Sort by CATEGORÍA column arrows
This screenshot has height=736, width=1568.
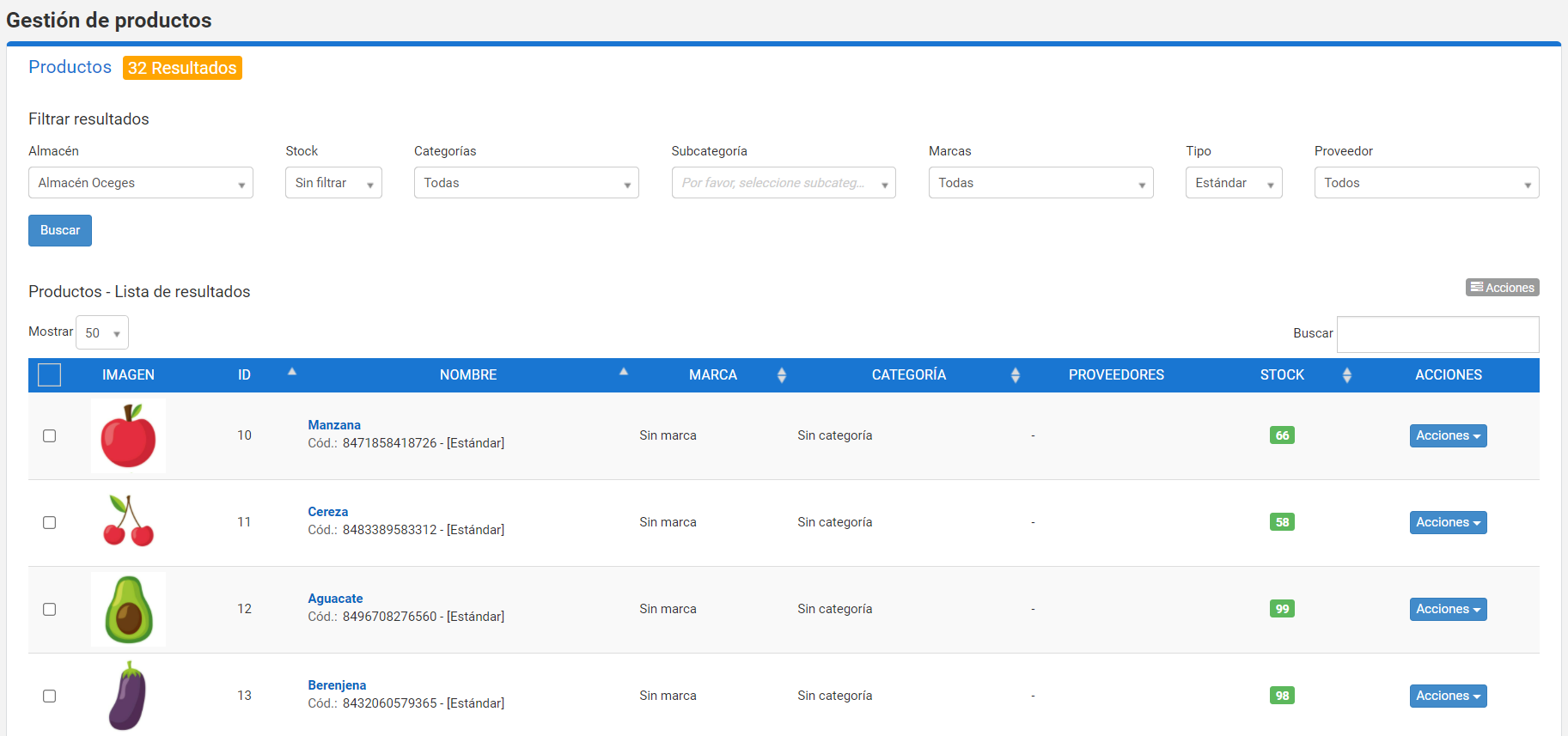[1016, 375]
